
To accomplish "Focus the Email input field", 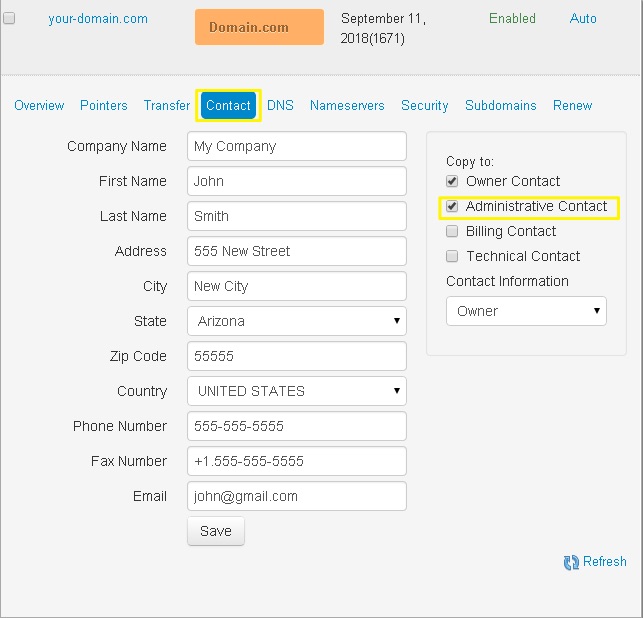I will 296,496.
